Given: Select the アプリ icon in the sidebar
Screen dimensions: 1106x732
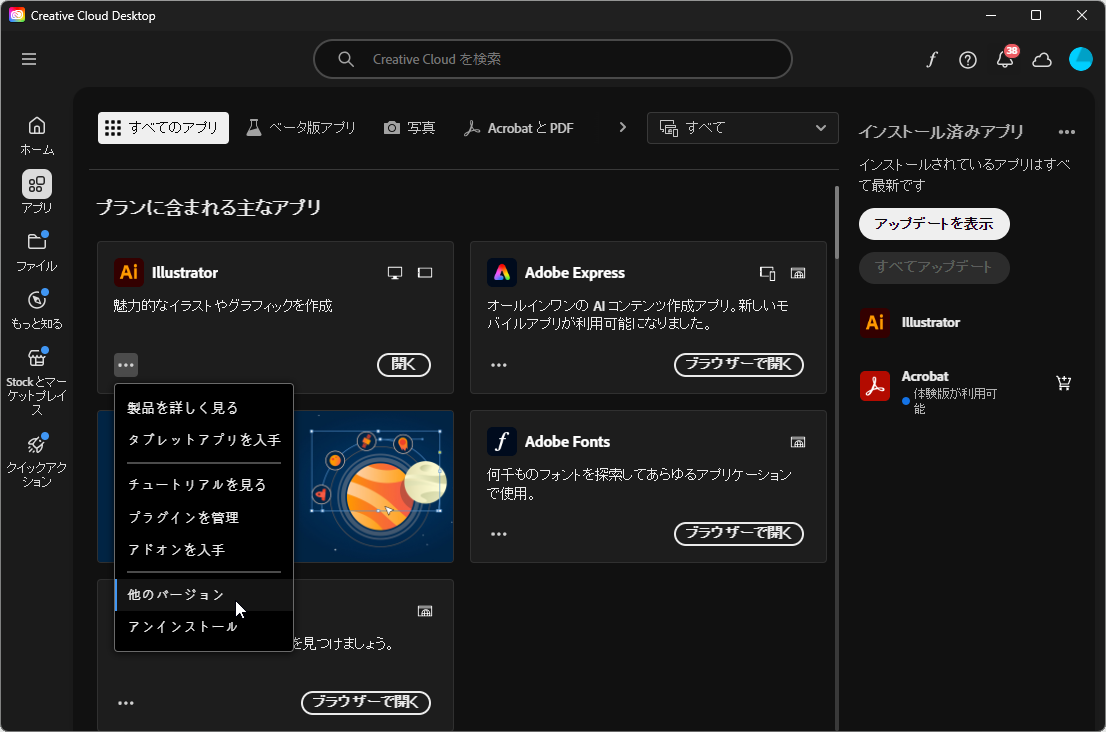Looking at the screenshot, I should tap(36, 185).
